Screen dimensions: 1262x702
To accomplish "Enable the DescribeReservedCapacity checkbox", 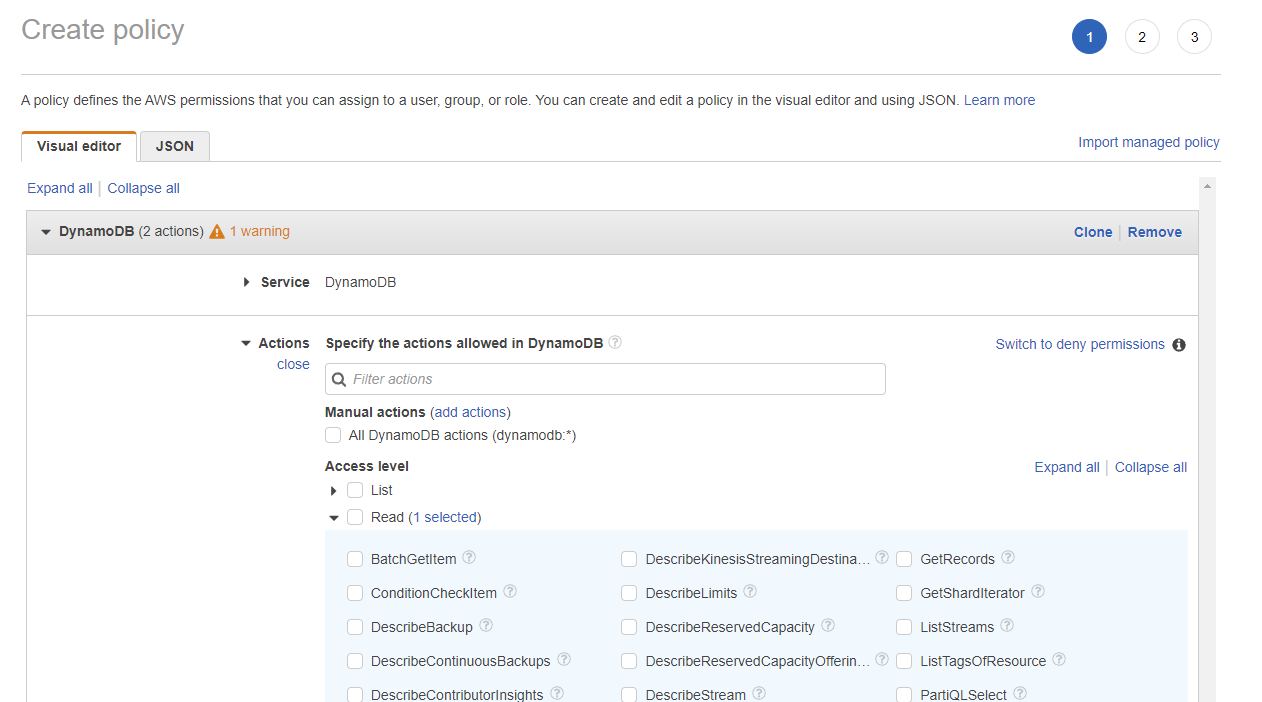I will 629,627.
